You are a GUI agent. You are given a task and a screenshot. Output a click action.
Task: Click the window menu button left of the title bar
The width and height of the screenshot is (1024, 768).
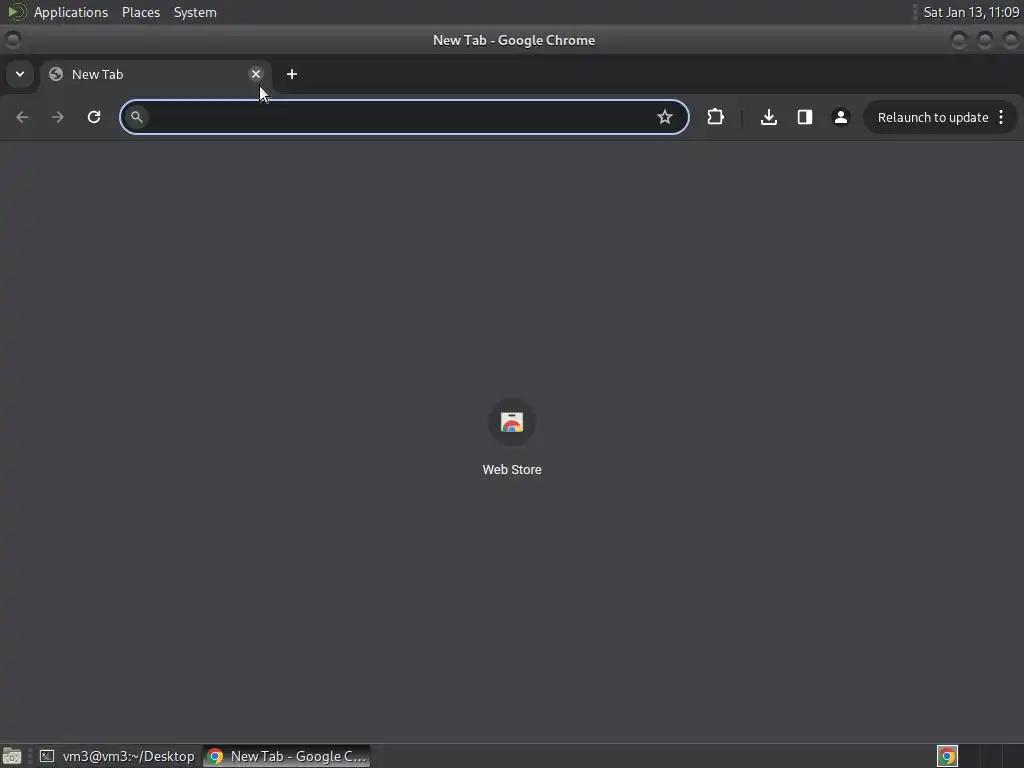[12, 40]
